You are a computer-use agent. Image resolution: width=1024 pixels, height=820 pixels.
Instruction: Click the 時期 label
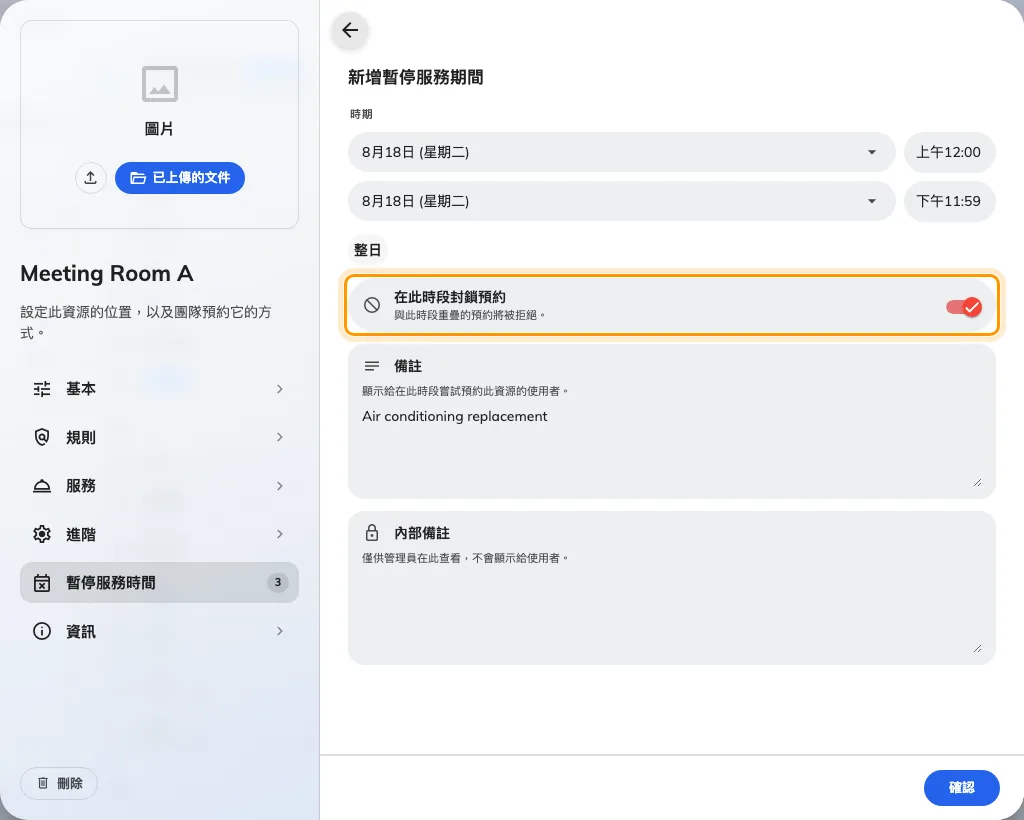361,114
